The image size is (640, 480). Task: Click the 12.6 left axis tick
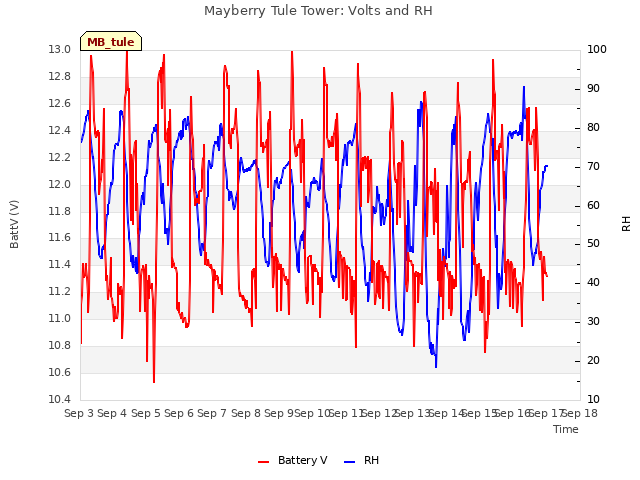tap(59, 104)
